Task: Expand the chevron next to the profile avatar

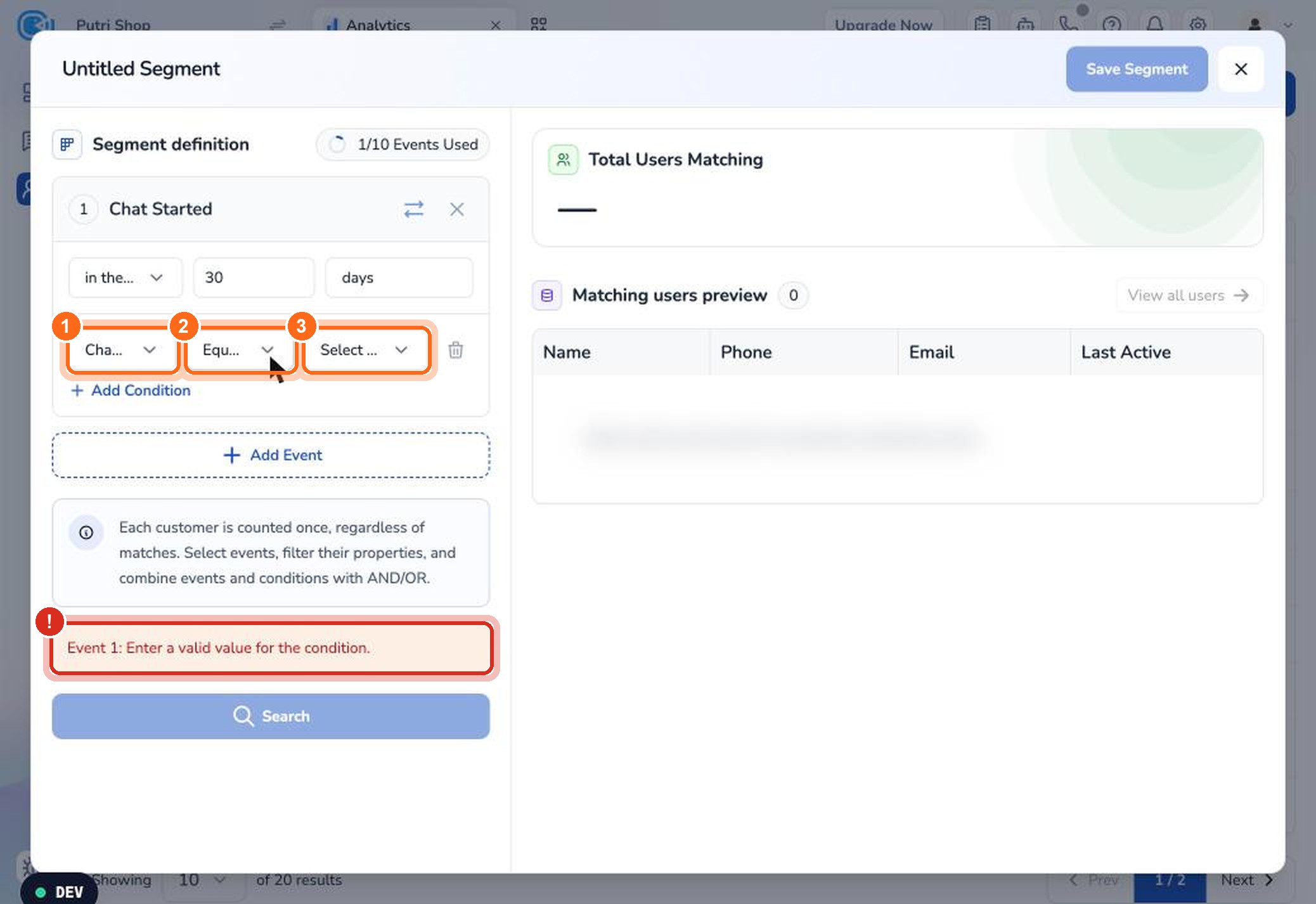Action: (1287, 25)
